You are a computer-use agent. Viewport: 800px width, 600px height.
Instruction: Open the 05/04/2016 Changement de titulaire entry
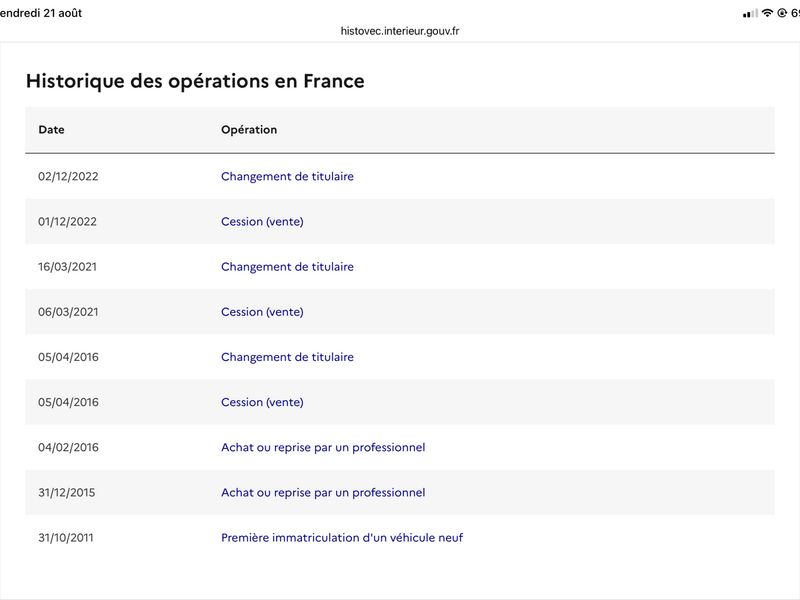(287, 357)
